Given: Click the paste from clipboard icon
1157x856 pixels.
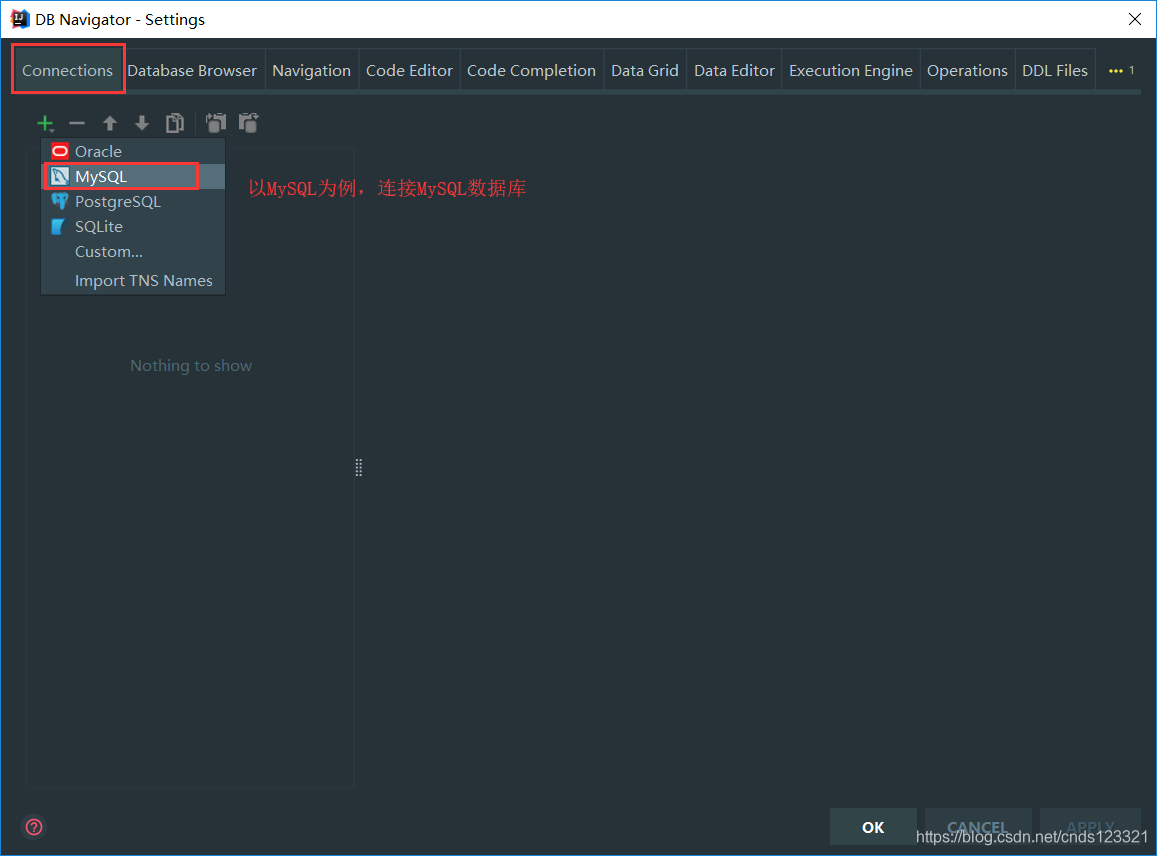Looking at the screenshot, I should tap(249, 123).
